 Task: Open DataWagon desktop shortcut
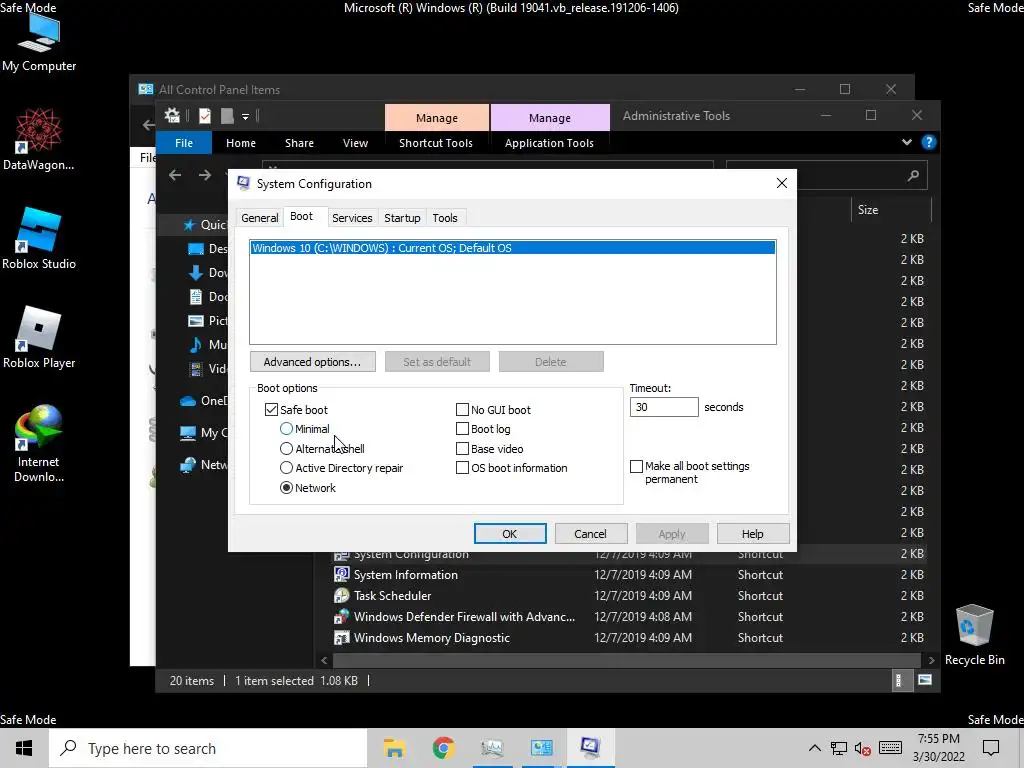(39, 139)
